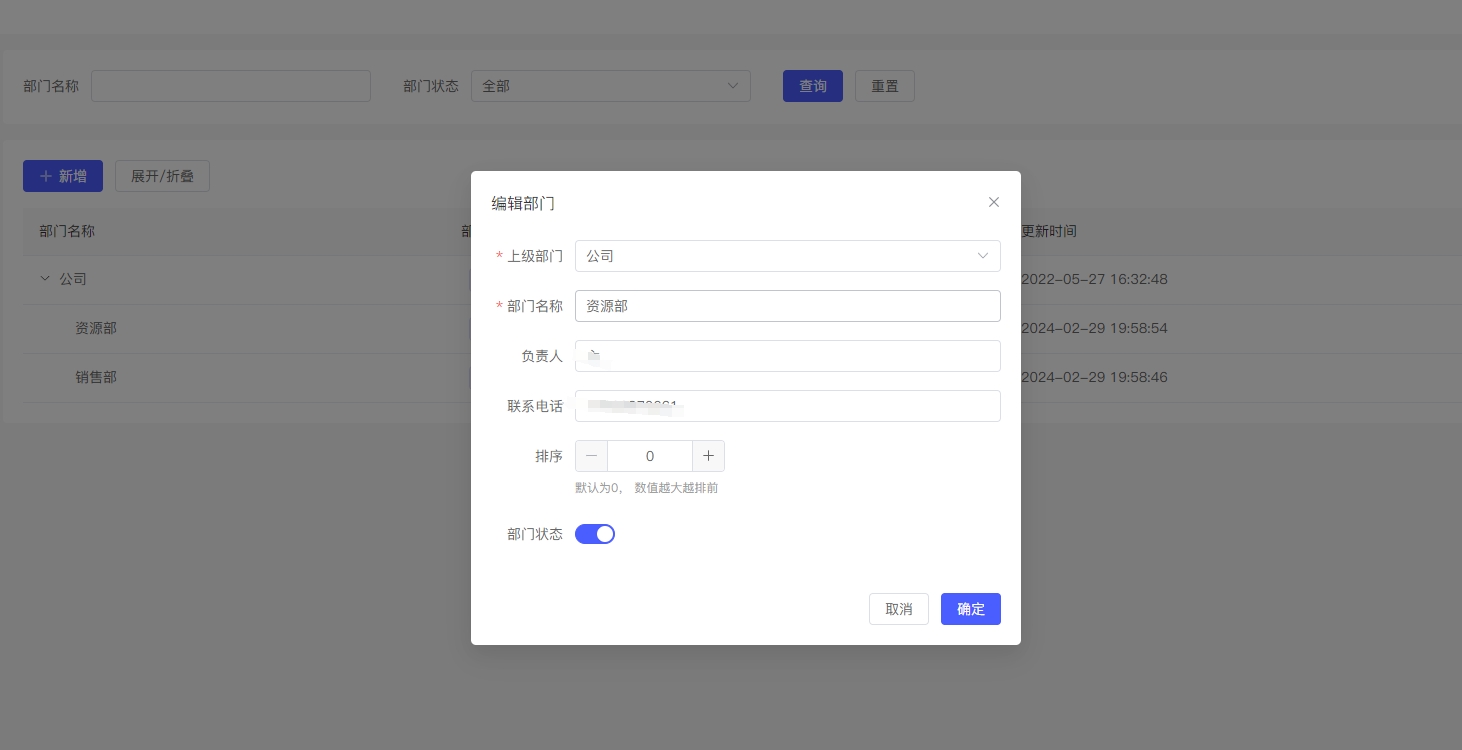Toggle the 部门状态 switch off
This screenshot has height=750, width=1462.
pyautogui.click(x=595, y=534)
